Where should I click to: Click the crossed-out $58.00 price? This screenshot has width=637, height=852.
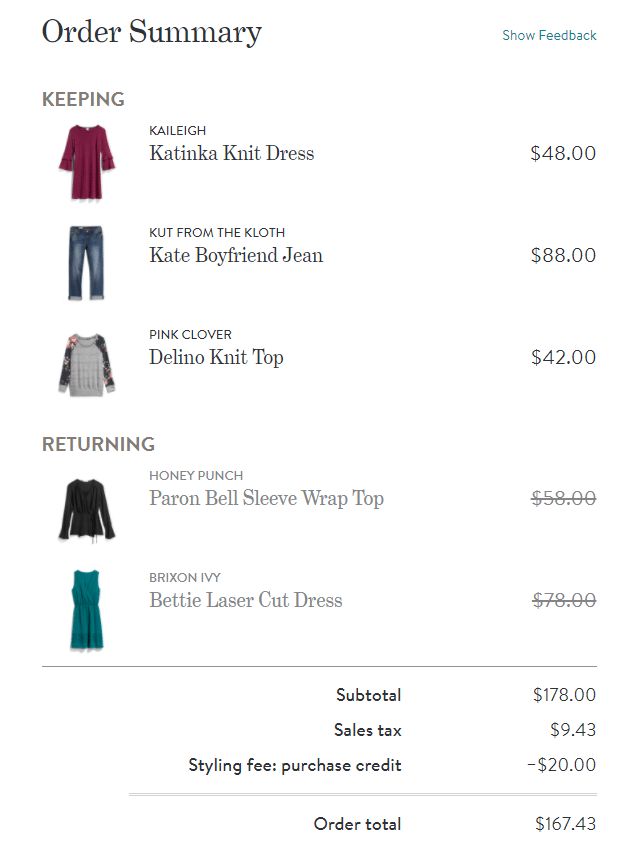(563, 498)
